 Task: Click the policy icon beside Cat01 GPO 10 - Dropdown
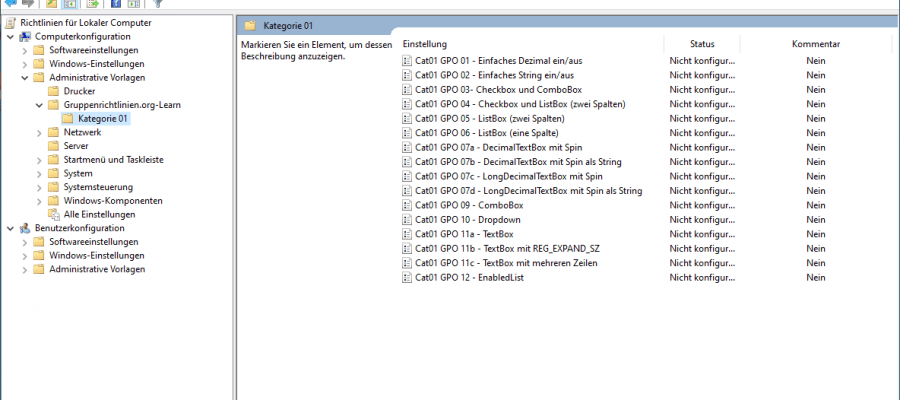[x=407, y=219]
